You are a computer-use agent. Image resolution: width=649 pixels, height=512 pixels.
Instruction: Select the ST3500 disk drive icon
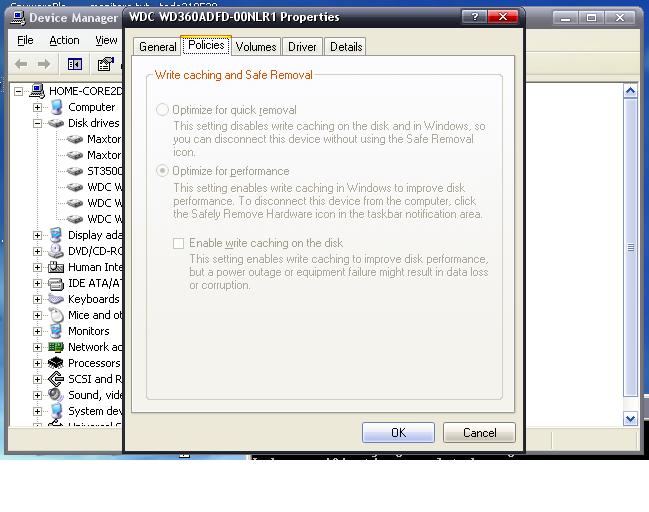click(75, 171)
